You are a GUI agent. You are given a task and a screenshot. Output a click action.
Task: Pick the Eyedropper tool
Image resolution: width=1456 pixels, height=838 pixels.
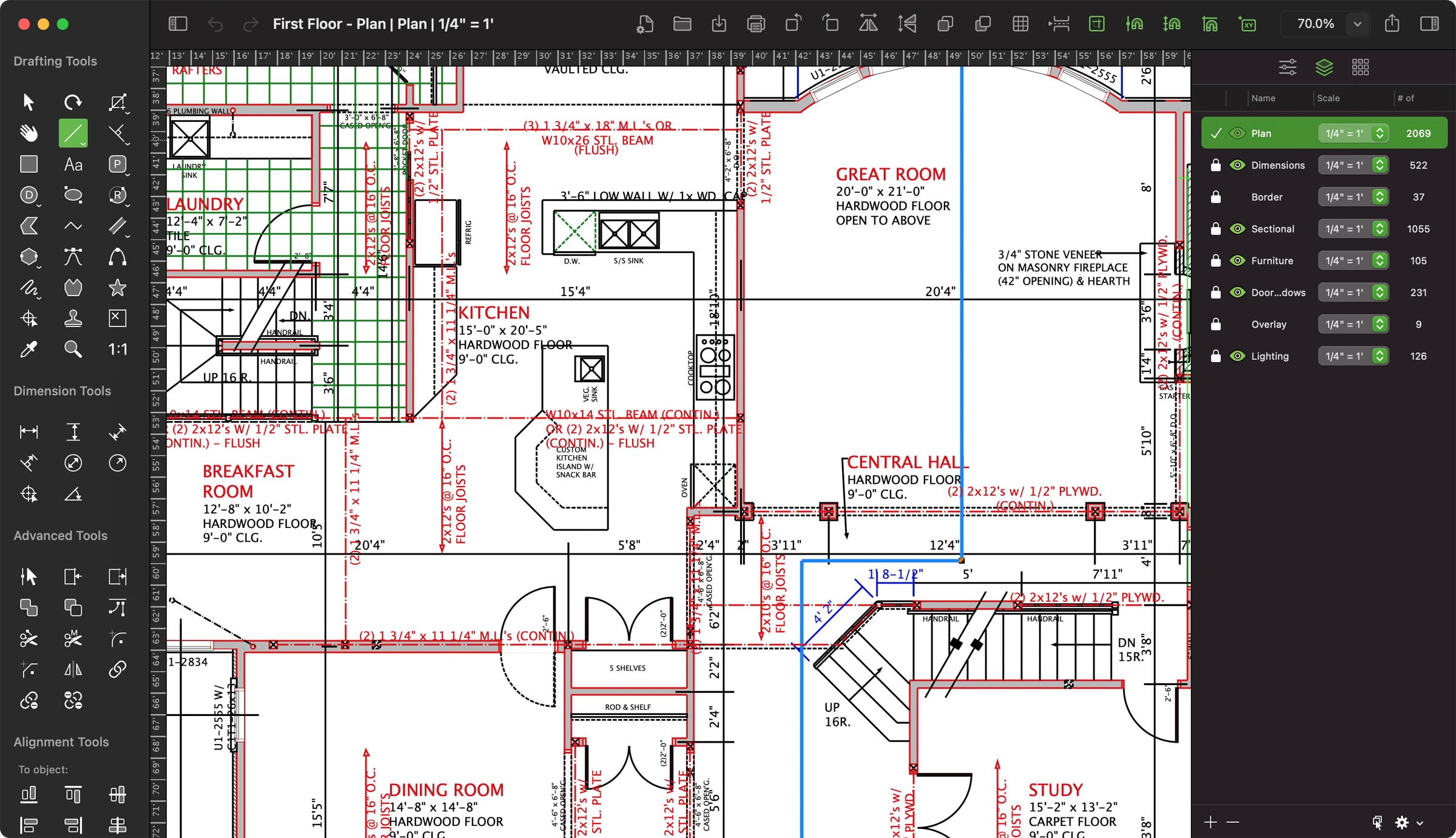(29, 349)
